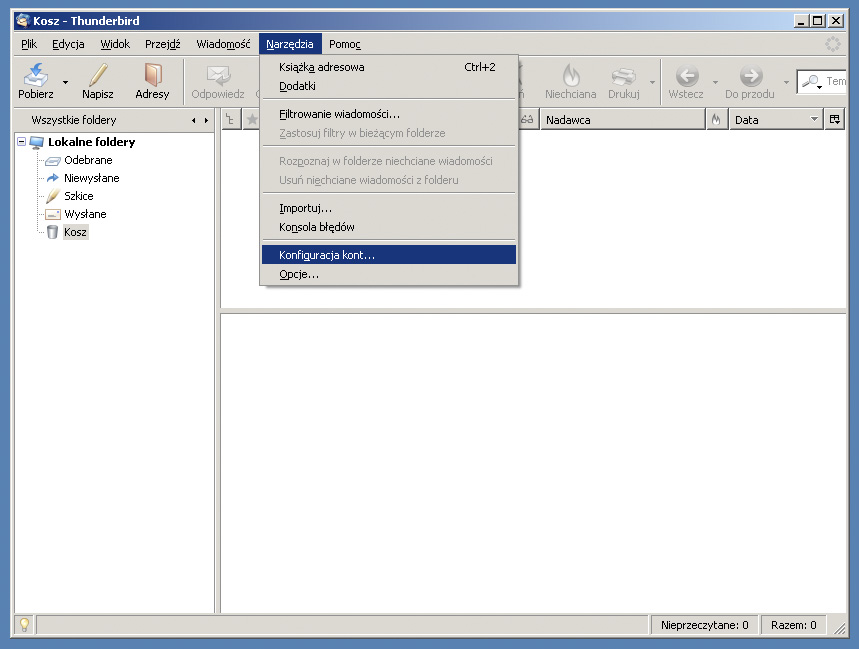The height and width of the screenshot is (649, 859).
Task: Open the Pomoc menu
Action: [345, 44]
